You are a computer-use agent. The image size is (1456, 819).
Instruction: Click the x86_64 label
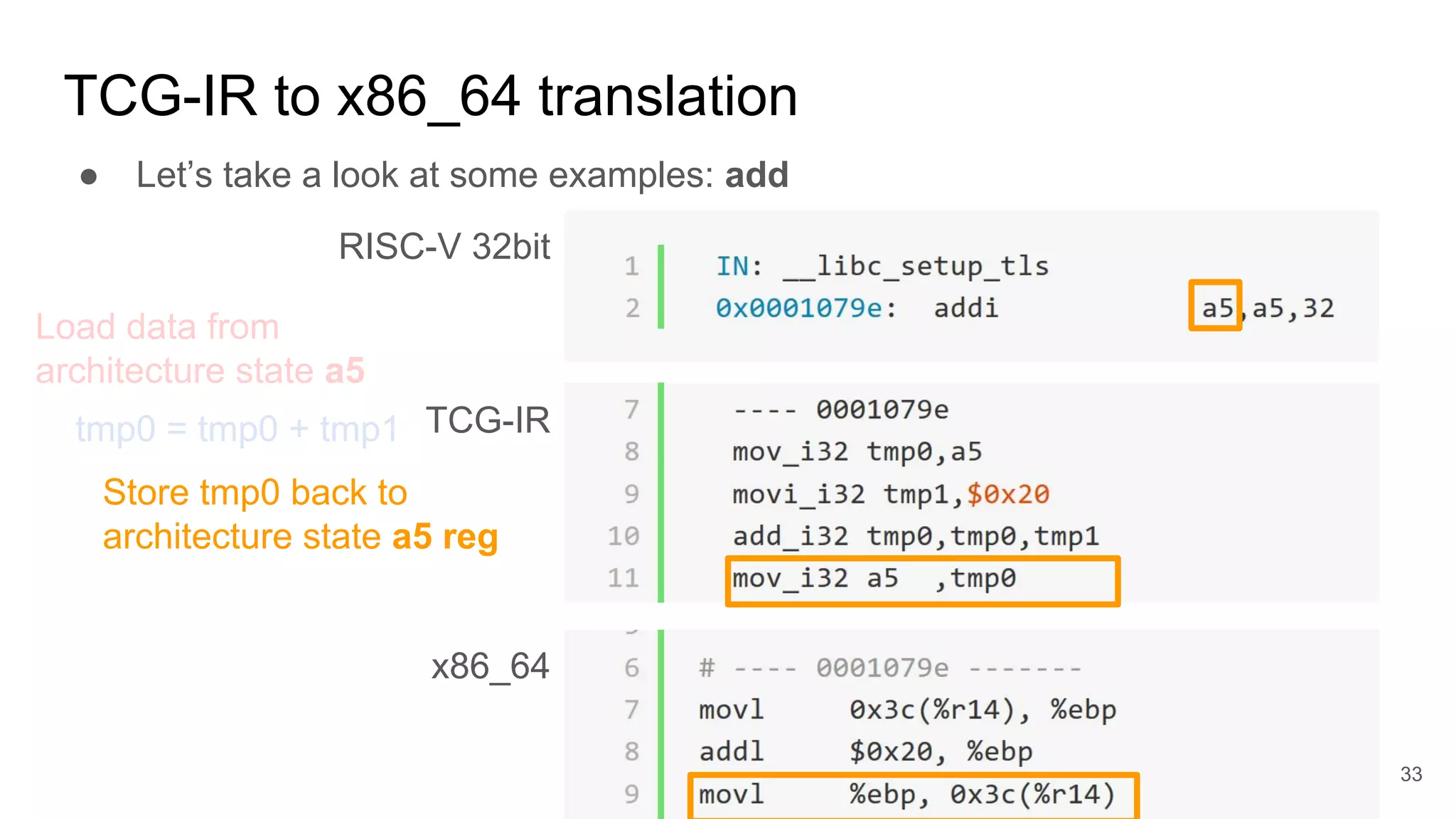click(490, 667)
